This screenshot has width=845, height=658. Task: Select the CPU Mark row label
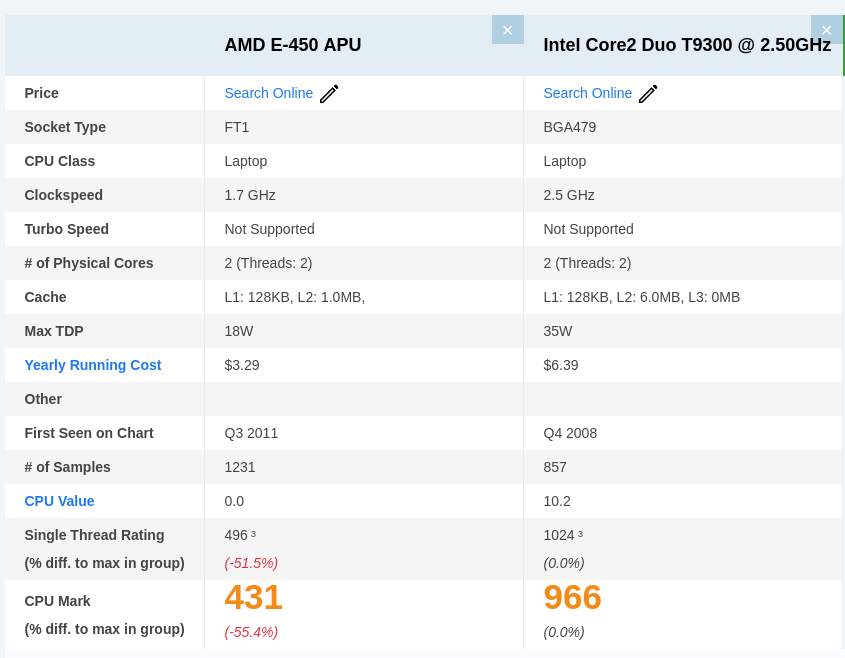pos(58,601)
